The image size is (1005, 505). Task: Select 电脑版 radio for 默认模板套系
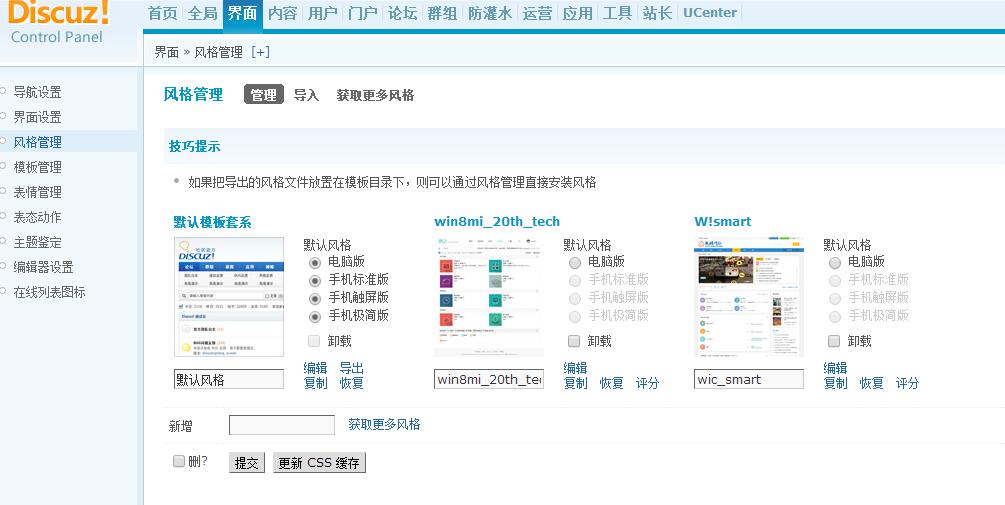point(315,263)
